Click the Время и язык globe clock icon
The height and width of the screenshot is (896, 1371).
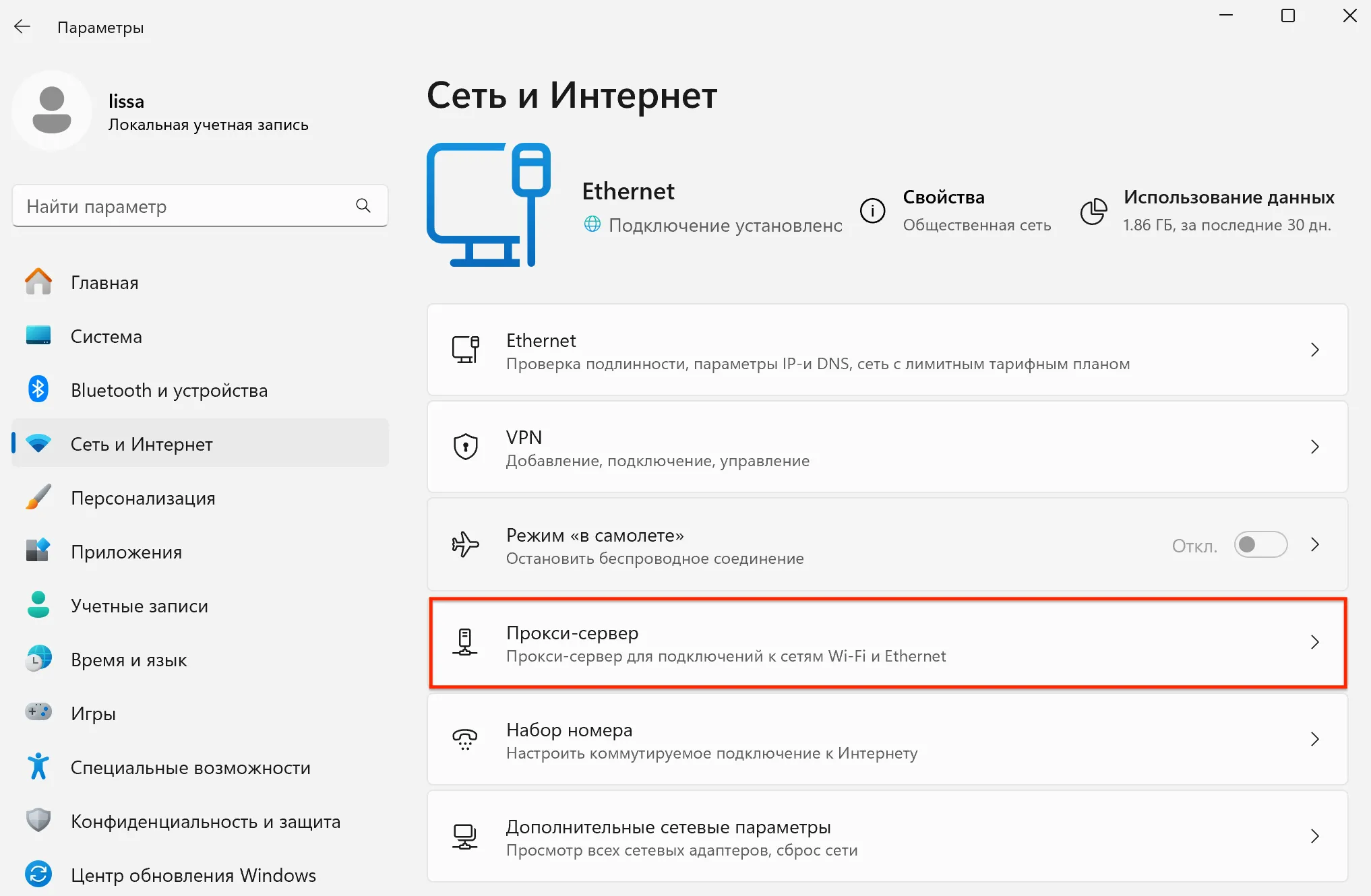coord(38,659)
